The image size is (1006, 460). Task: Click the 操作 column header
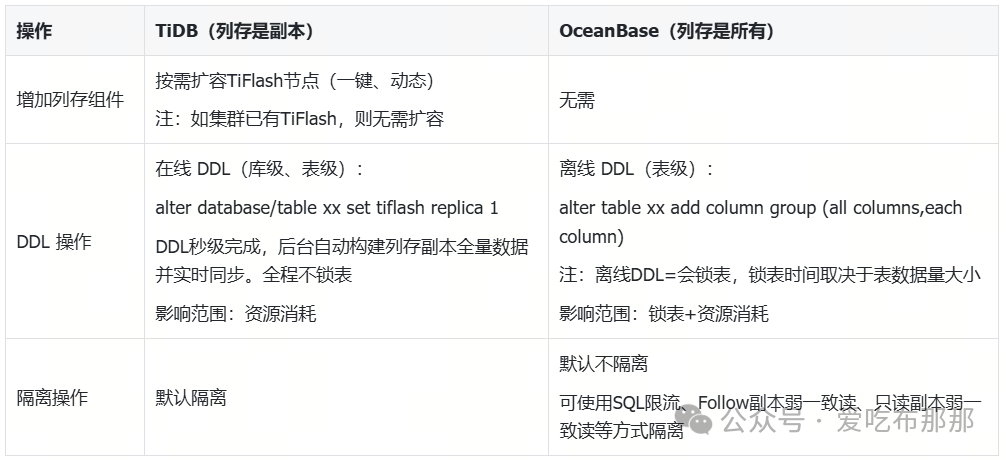pyautogui.click(x=35, y=31)
